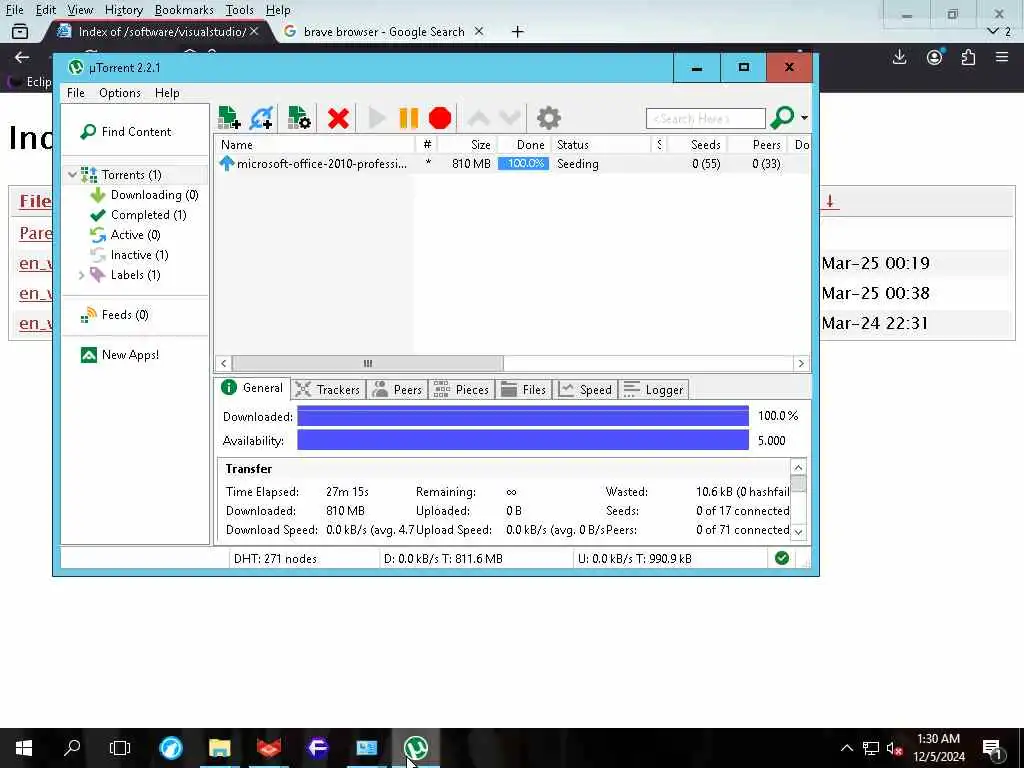
Task: Click Move Down Queue arrow icon
Action: pyautogui.click(x=510, y=118)
